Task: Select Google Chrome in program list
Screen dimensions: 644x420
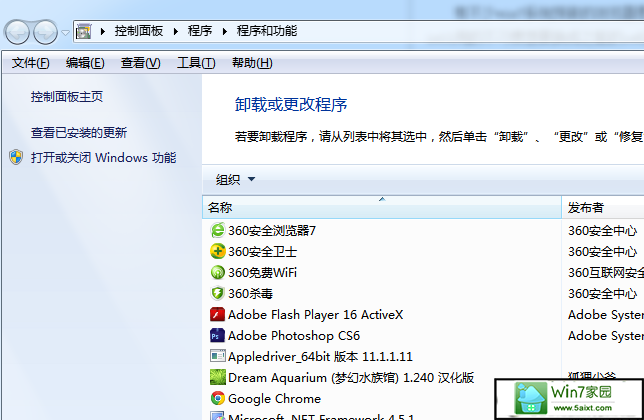Action: pos(274,399)
